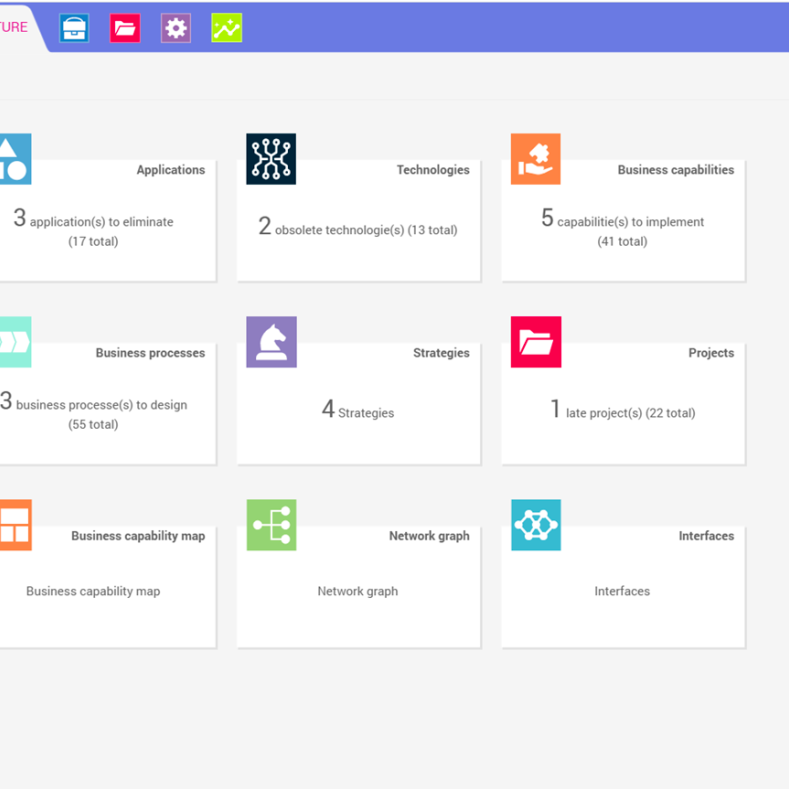View the 2 obsolete technologie(s) link
This screenshot has height=789, width=789.
click(357, 229)
